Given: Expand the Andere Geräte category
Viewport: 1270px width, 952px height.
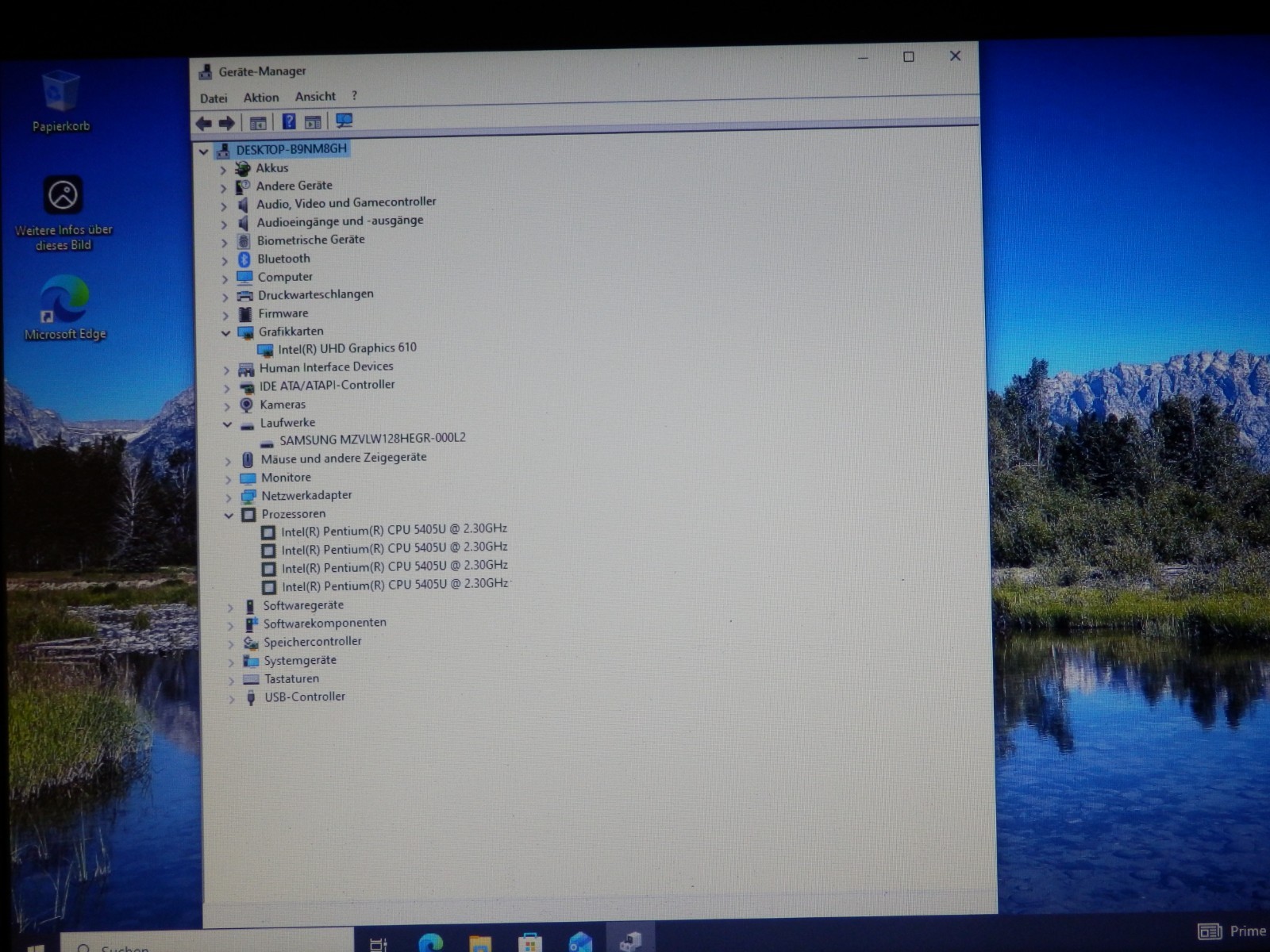Looking at the screenshot, I should 223,188.
